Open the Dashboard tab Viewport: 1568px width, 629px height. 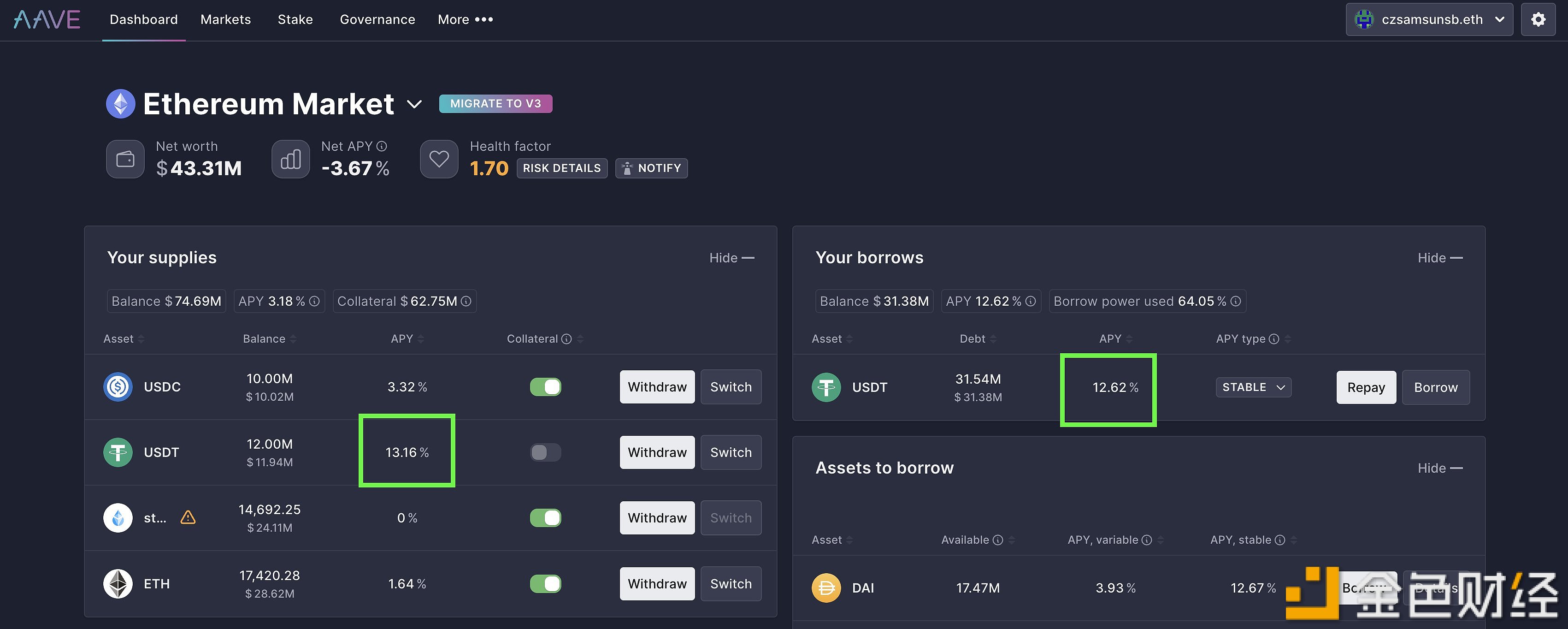144,19
